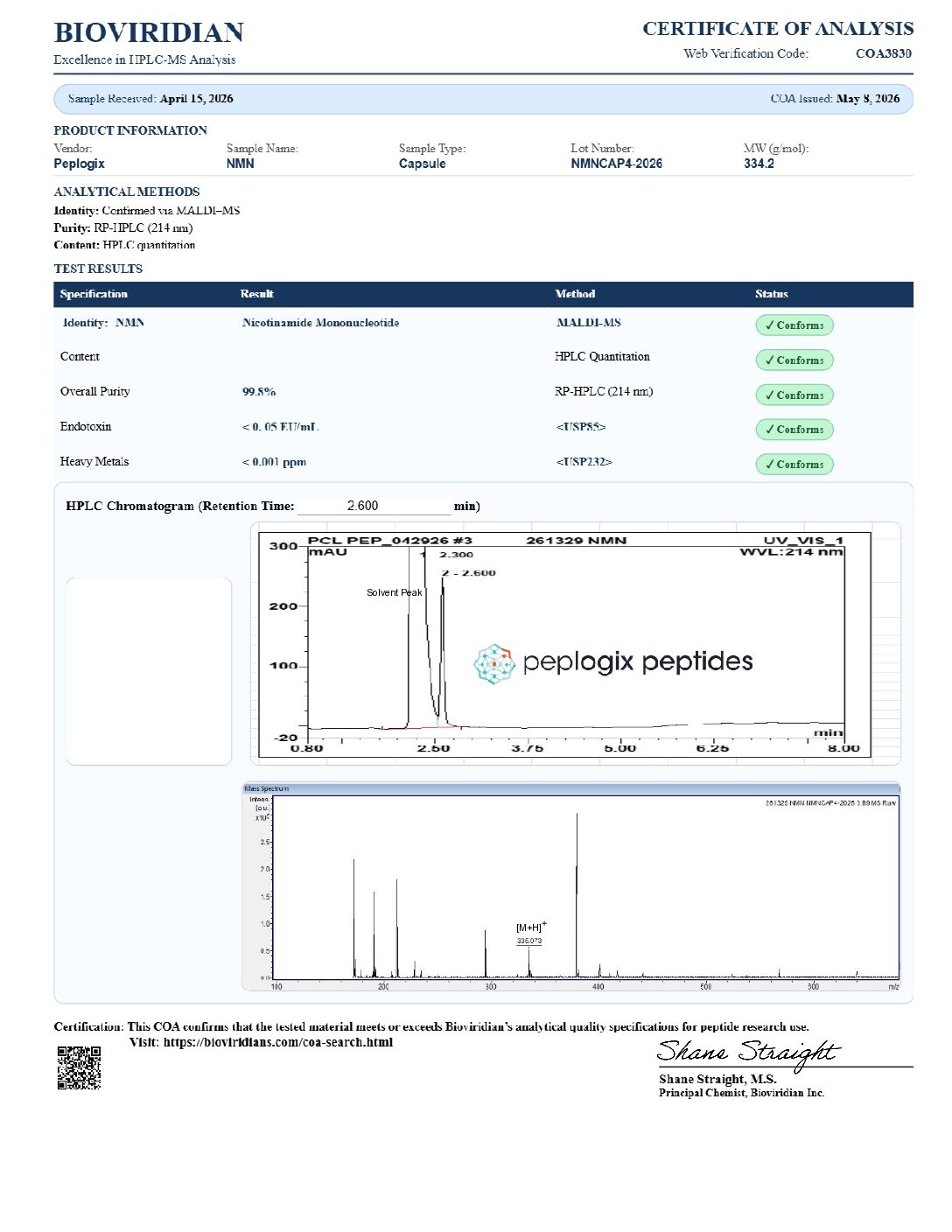952x1232 pixels.
Task: Click the Method column header
Action: [575, 294]
